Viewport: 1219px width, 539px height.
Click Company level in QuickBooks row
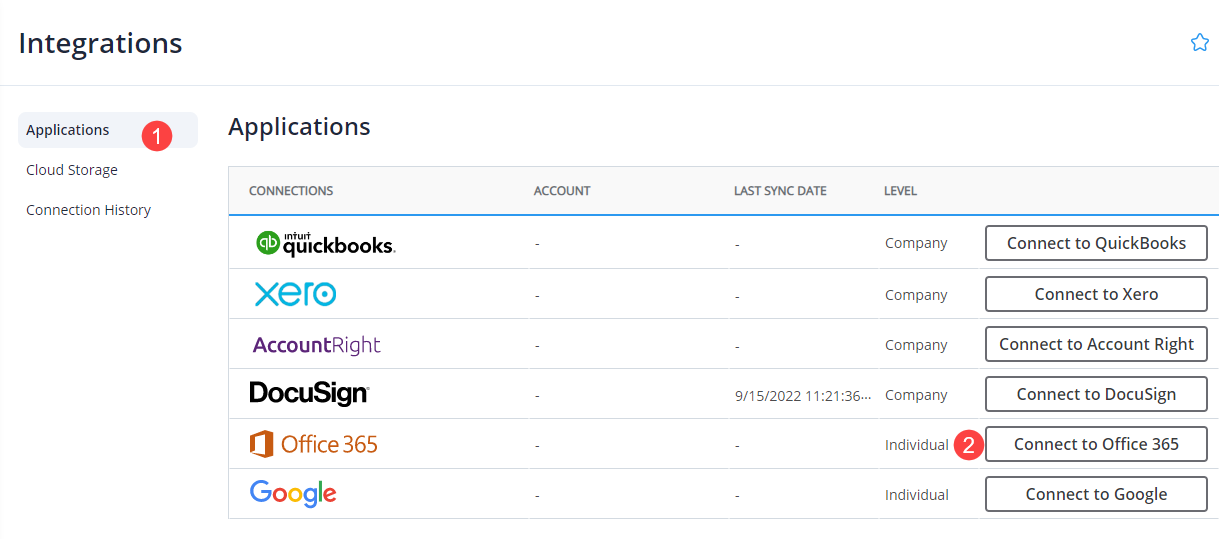916,243
